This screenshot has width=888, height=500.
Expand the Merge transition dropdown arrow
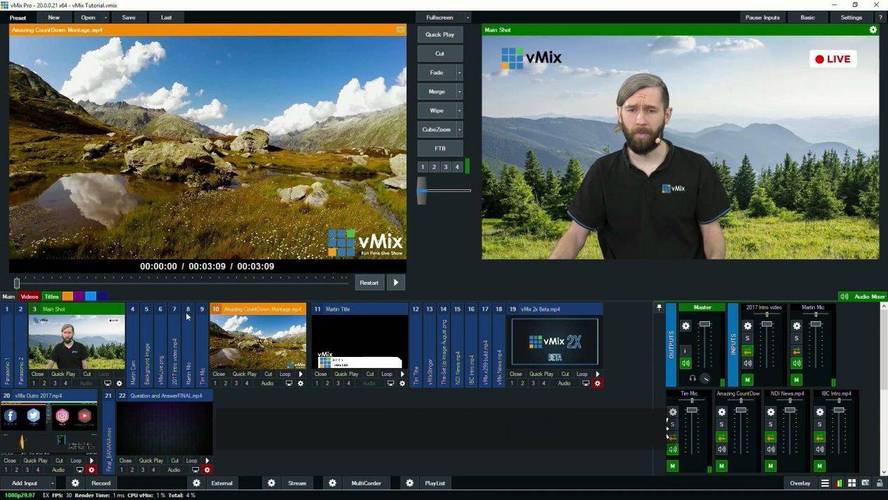pyautogui.click(x=459, y=91)
